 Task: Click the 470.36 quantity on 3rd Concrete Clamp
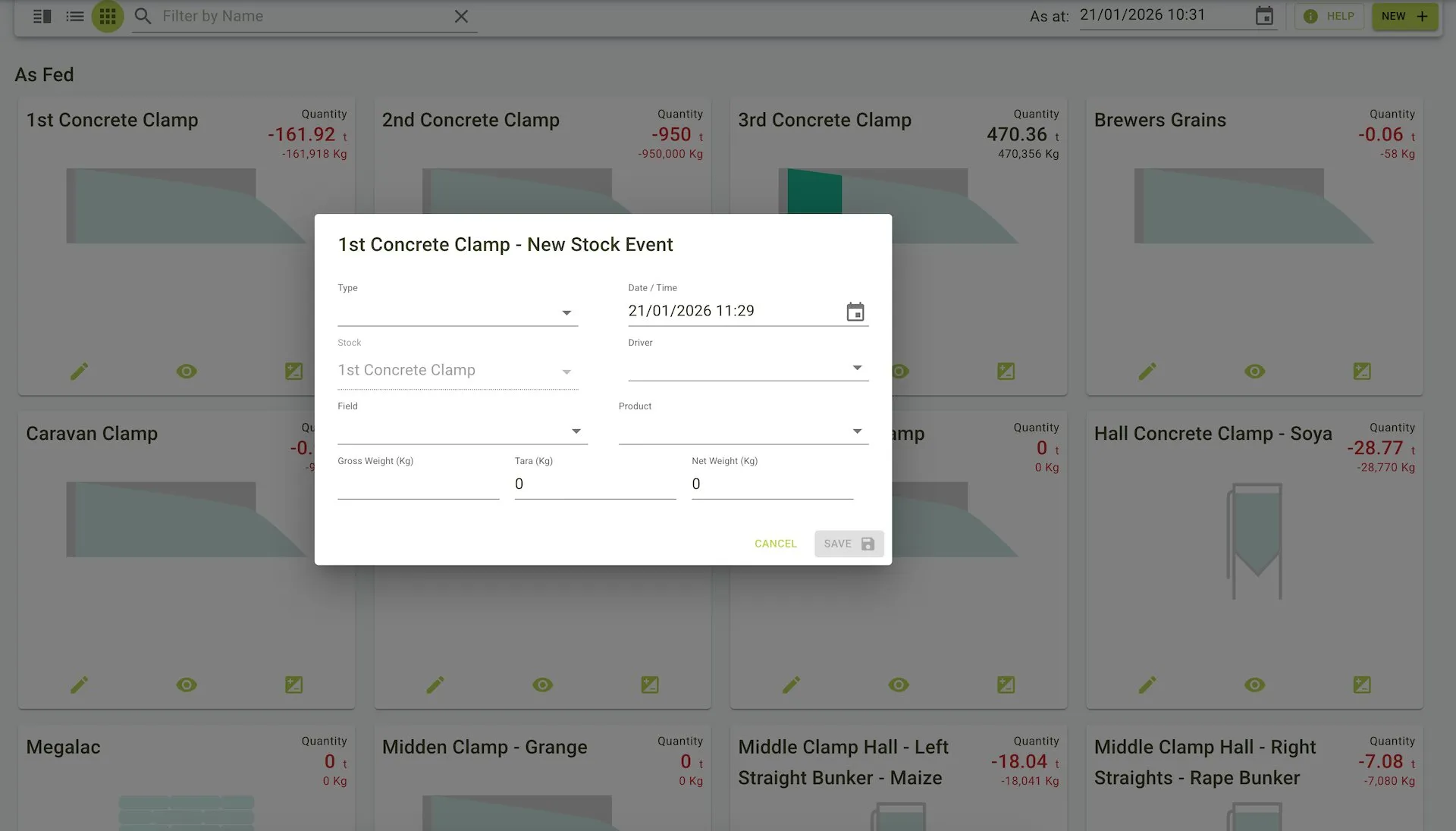[x=1017, y=134]
